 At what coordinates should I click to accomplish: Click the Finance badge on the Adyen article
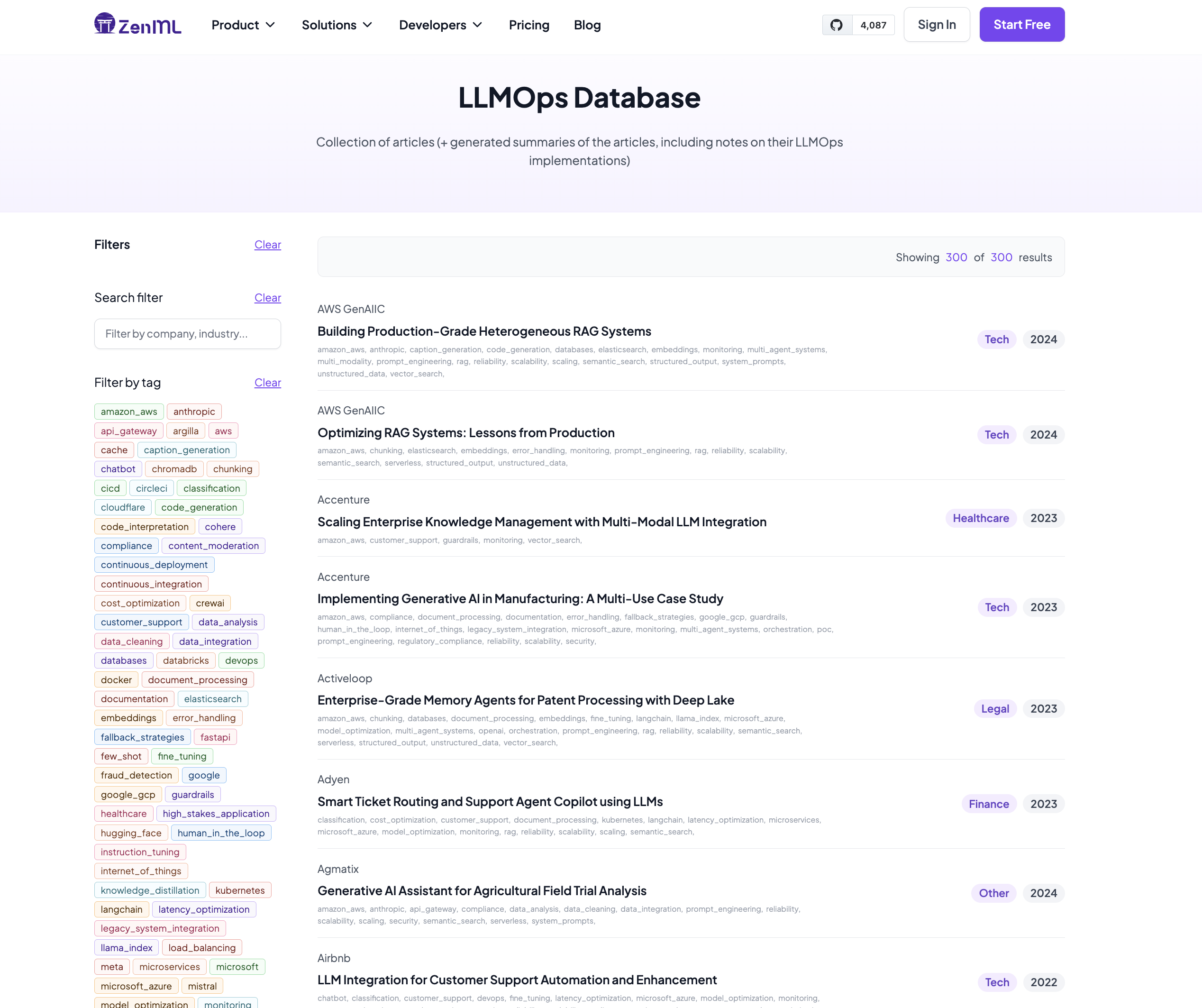(989, 804)
